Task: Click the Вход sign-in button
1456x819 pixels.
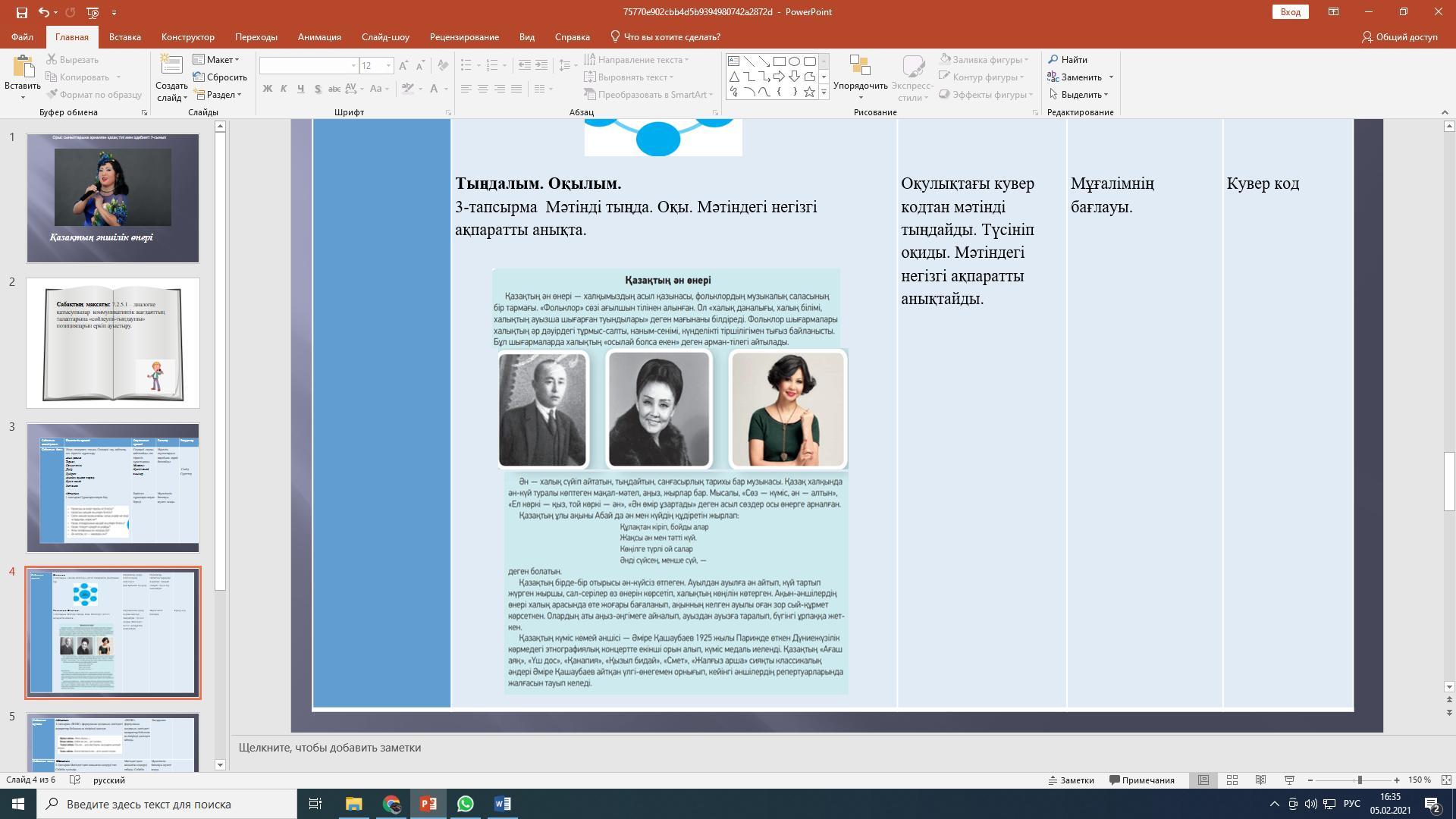Action: (x=1290, y=12)
